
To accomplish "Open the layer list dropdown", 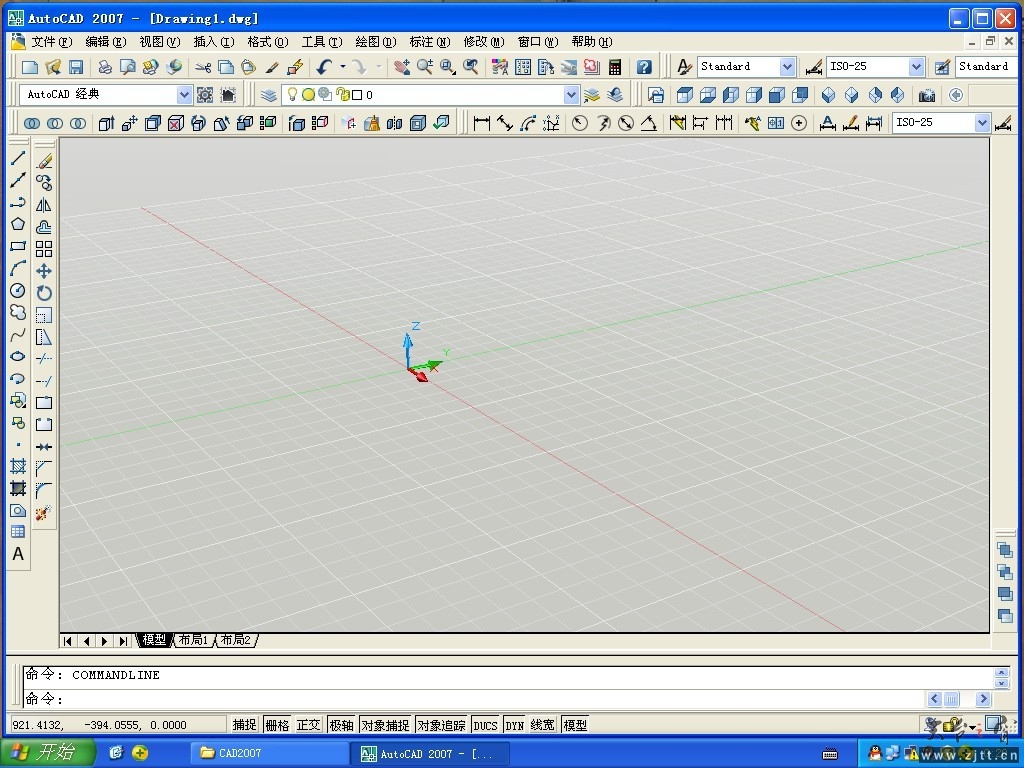I will pyautogui.click(x=571, y=95).
